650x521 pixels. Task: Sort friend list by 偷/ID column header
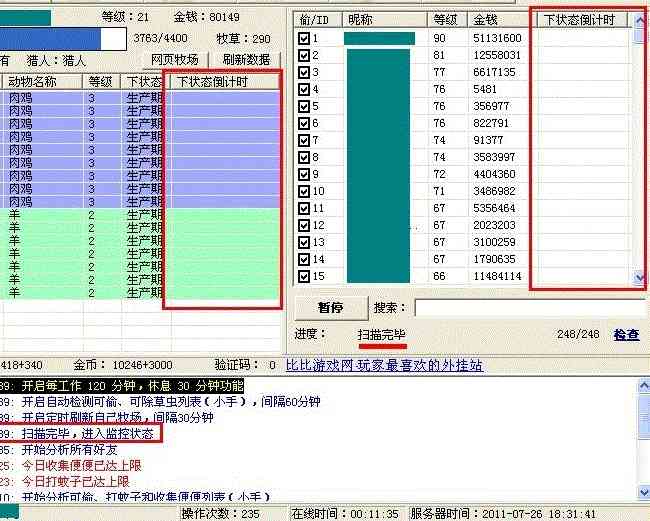pyautogui.click(x=318, y=19)
